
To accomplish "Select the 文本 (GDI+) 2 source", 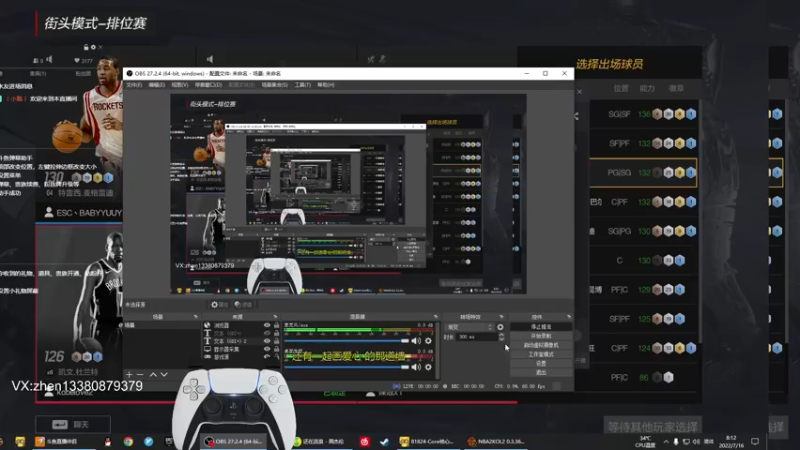I will pos(241,341).
